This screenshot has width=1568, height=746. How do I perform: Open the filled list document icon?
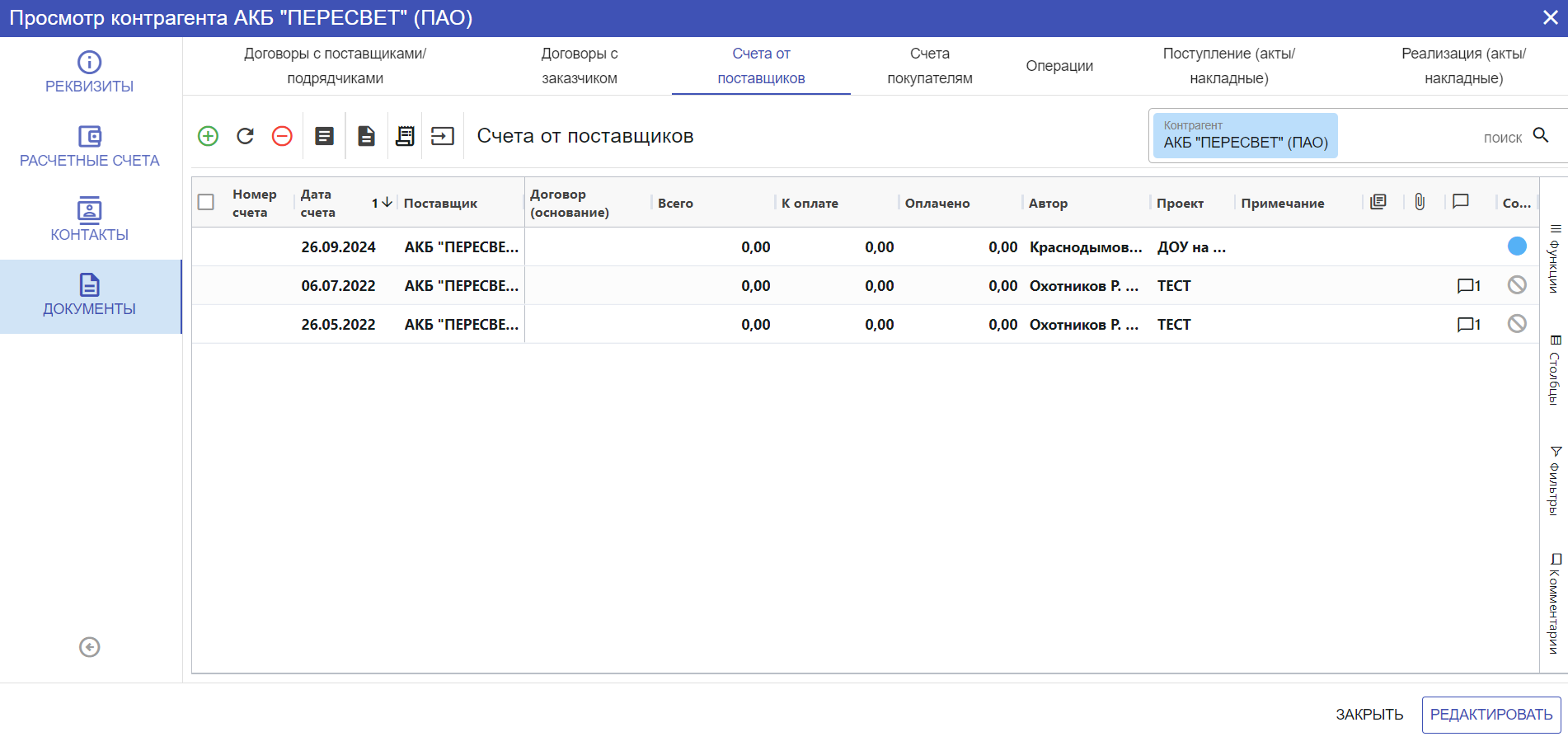point(325,136)
